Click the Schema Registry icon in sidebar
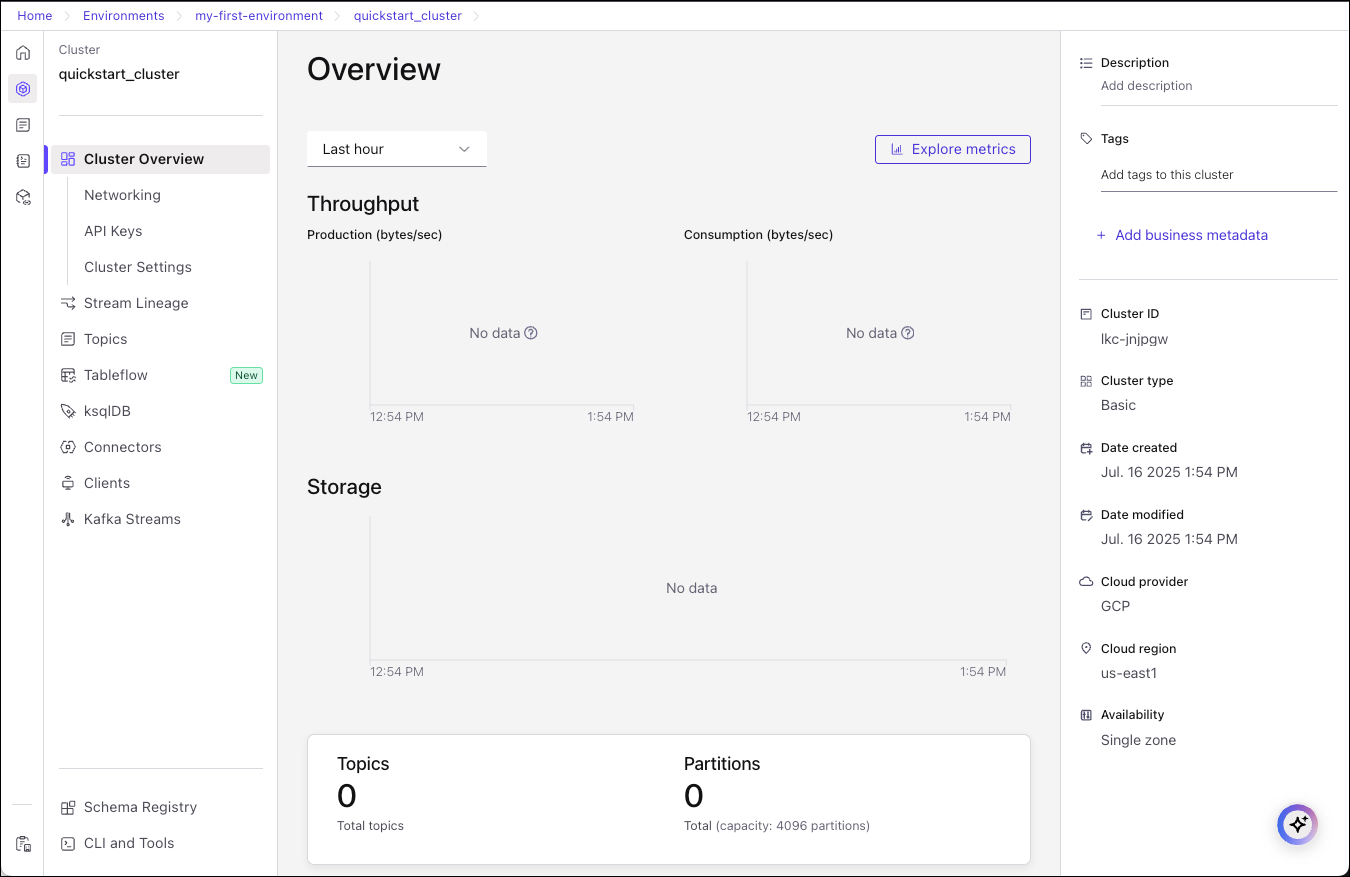Image resolution: width=1350 pixels, height=877 pixels. coord(68,807)
